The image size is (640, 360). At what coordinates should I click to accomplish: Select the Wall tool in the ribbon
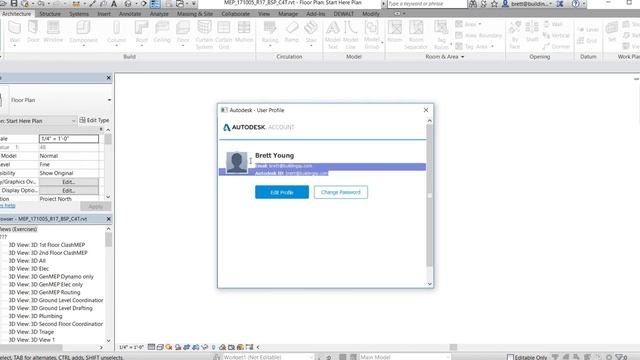(x=15, y=32)
